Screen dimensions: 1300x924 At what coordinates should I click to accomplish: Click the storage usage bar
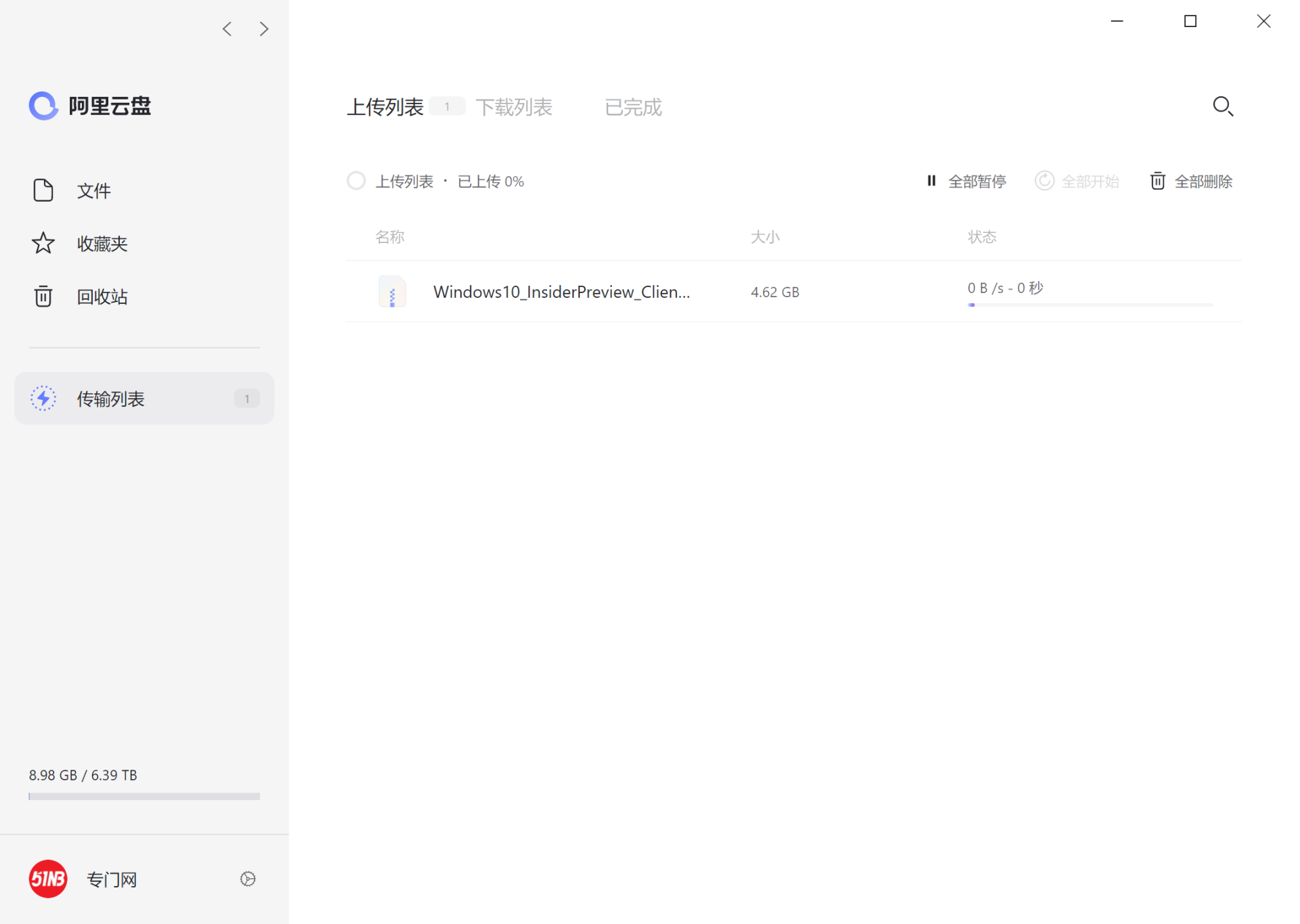click(x=144, y=796)
